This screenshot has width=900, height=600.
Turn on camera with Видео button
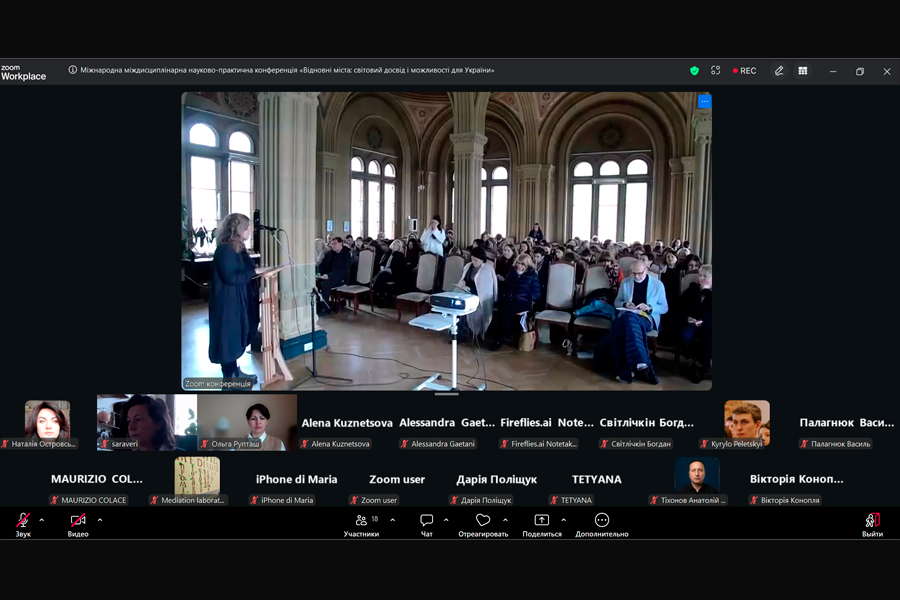click(78, 524)
